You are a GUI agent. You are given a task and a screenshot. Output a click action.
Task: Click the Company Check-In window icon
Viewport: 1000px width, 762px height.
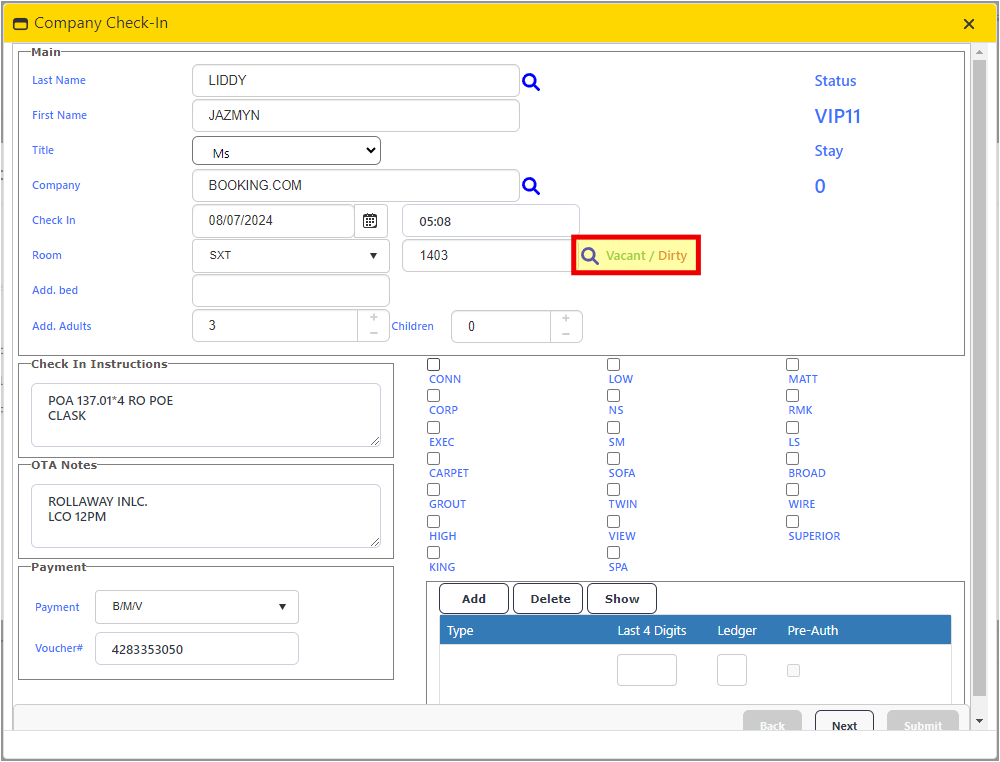[20, 24]
